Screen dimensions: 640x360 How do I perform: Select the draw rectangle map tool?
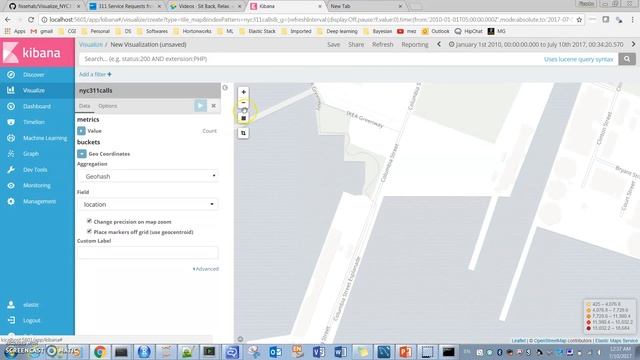[x=243, y=118]
